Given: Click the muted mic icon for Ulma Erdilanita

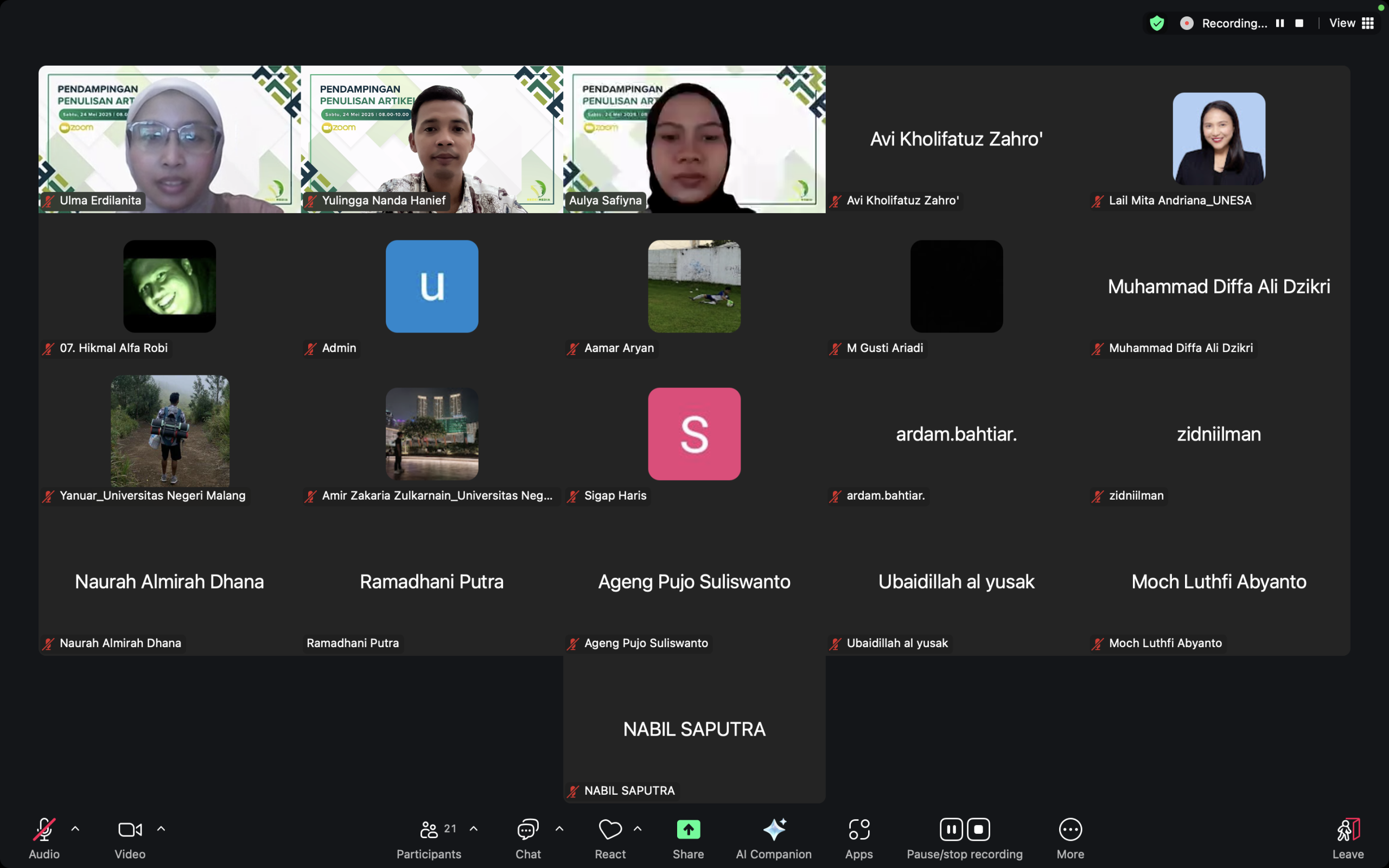Looking at the screenshot, I should click(x=49, y=201).
